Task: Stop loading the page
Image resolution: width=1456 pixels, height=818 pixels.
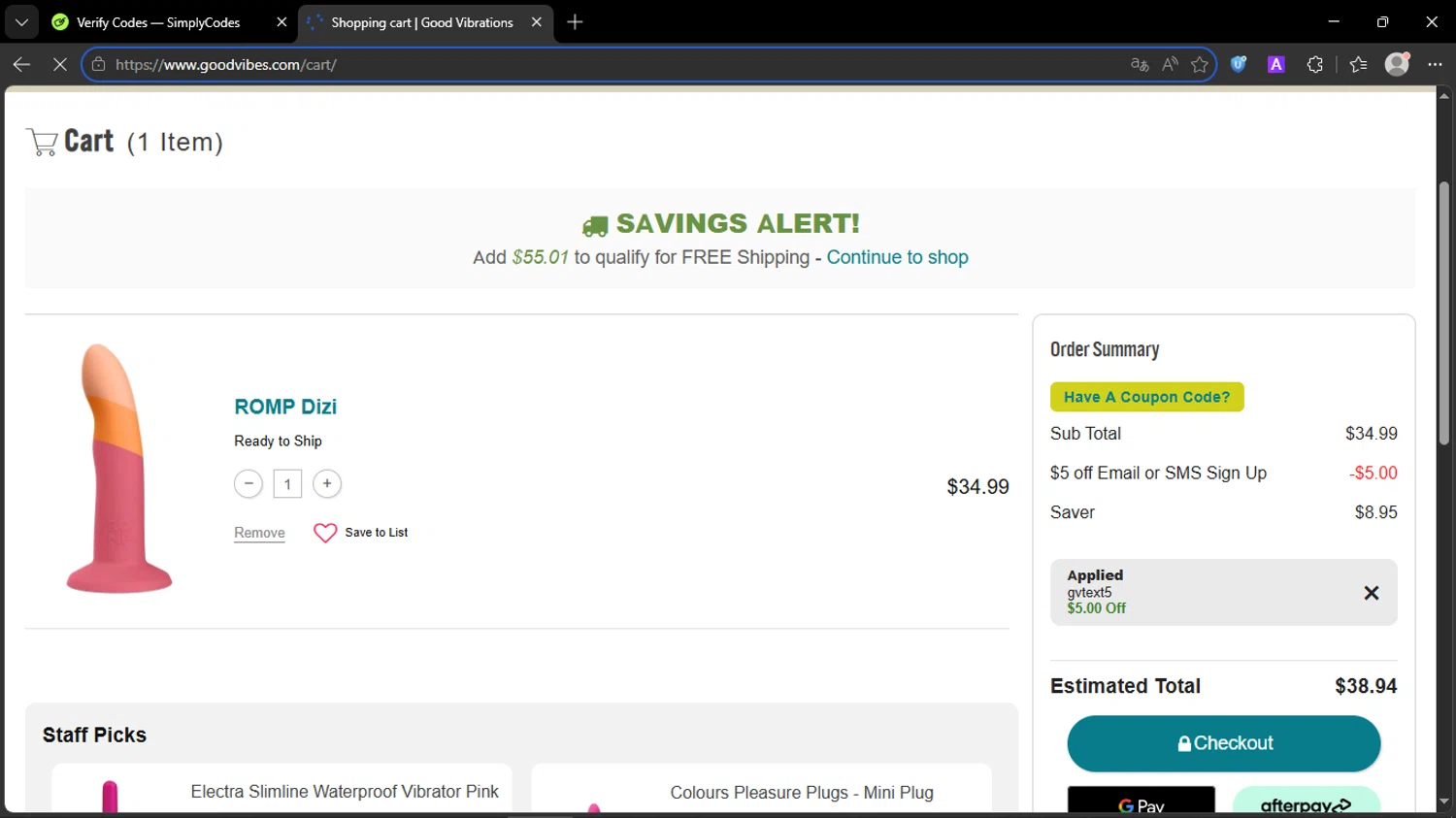Action: tap(59, 64)
